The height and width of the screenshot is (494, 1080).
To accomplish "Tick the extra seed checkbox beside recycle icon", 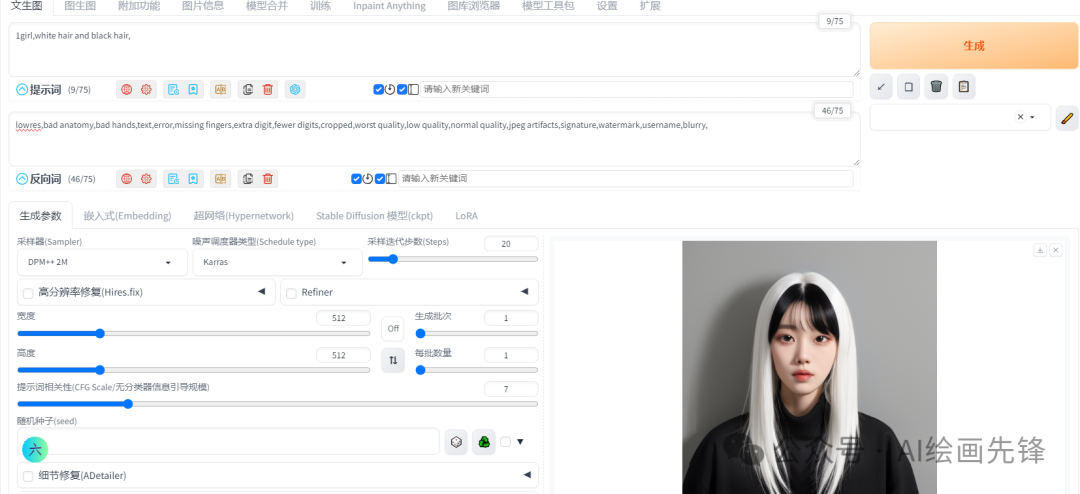I will tap(506, 442).
